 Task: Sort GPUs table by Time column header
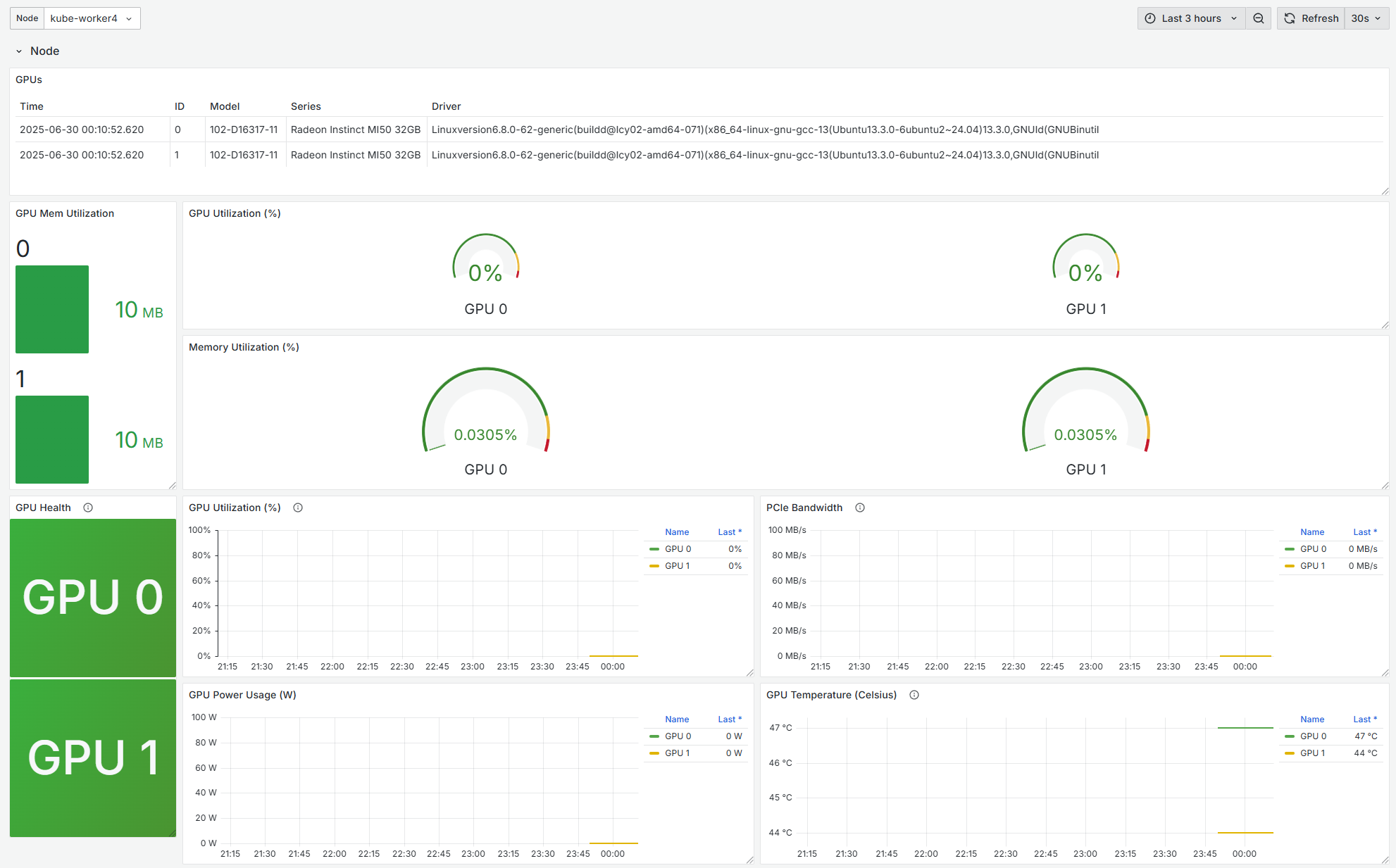(32, 106)
